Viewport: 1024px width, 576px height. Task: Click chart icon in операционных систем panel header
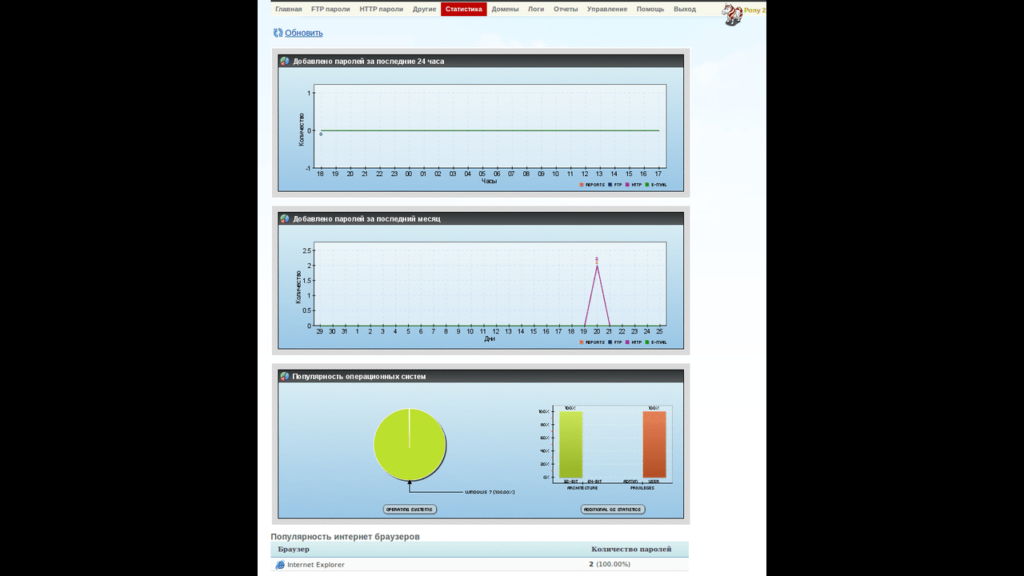[285, 376]
